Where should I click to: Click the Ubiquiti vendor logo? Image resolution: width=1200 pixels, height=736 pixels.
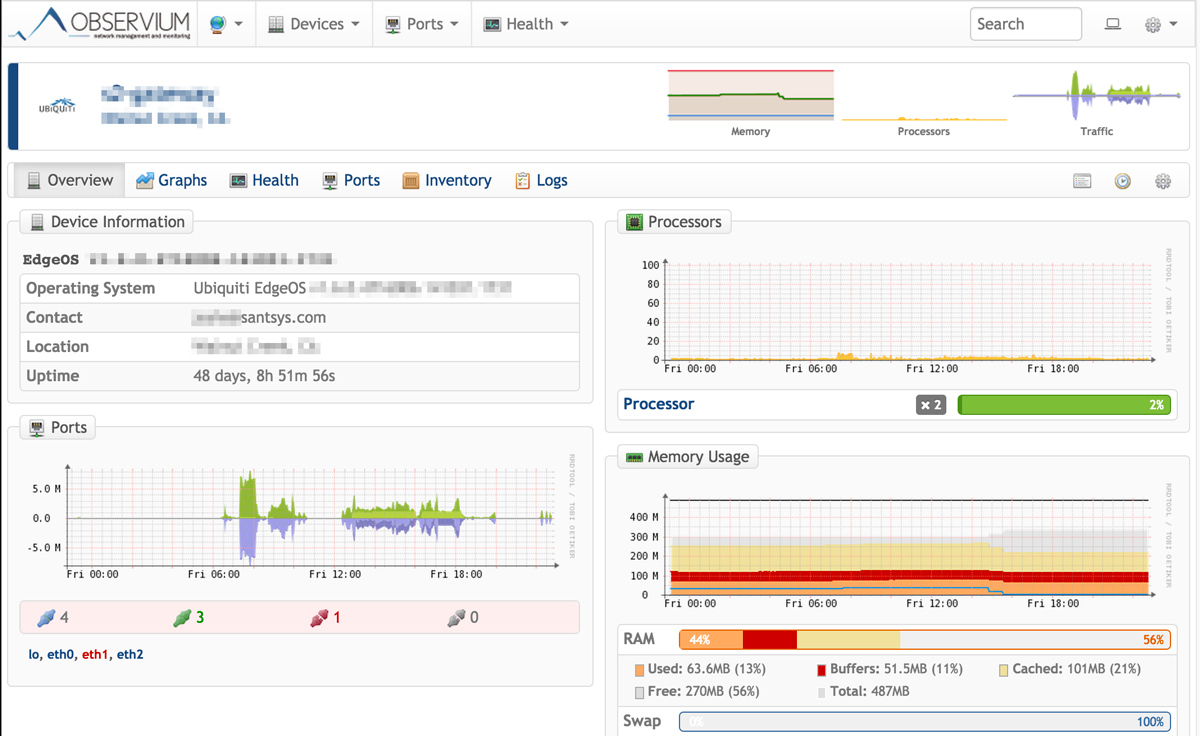click(57, 106)
